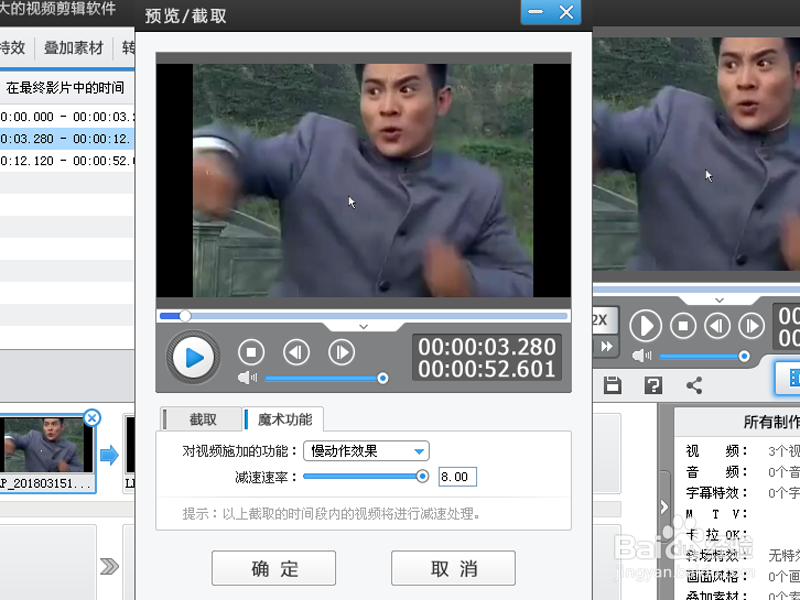Click the 在最终影片中的时间 column header

65,88
